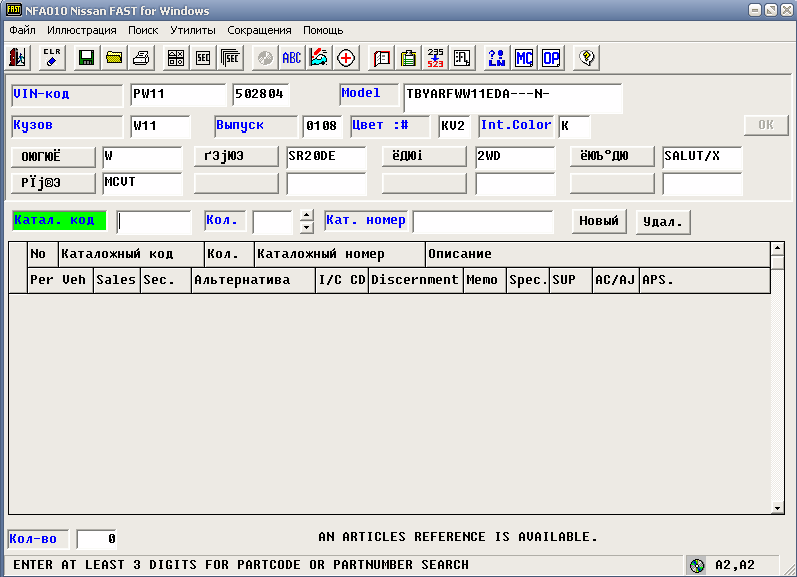Click the help question mark icon
This screenshot has width=797, height=577.
click(x=587, y=57)
